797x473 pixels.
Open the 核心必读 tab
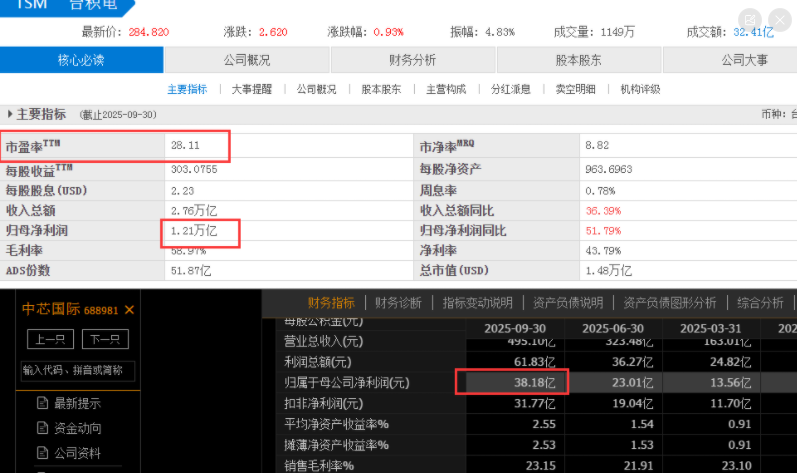pos(81,60)
